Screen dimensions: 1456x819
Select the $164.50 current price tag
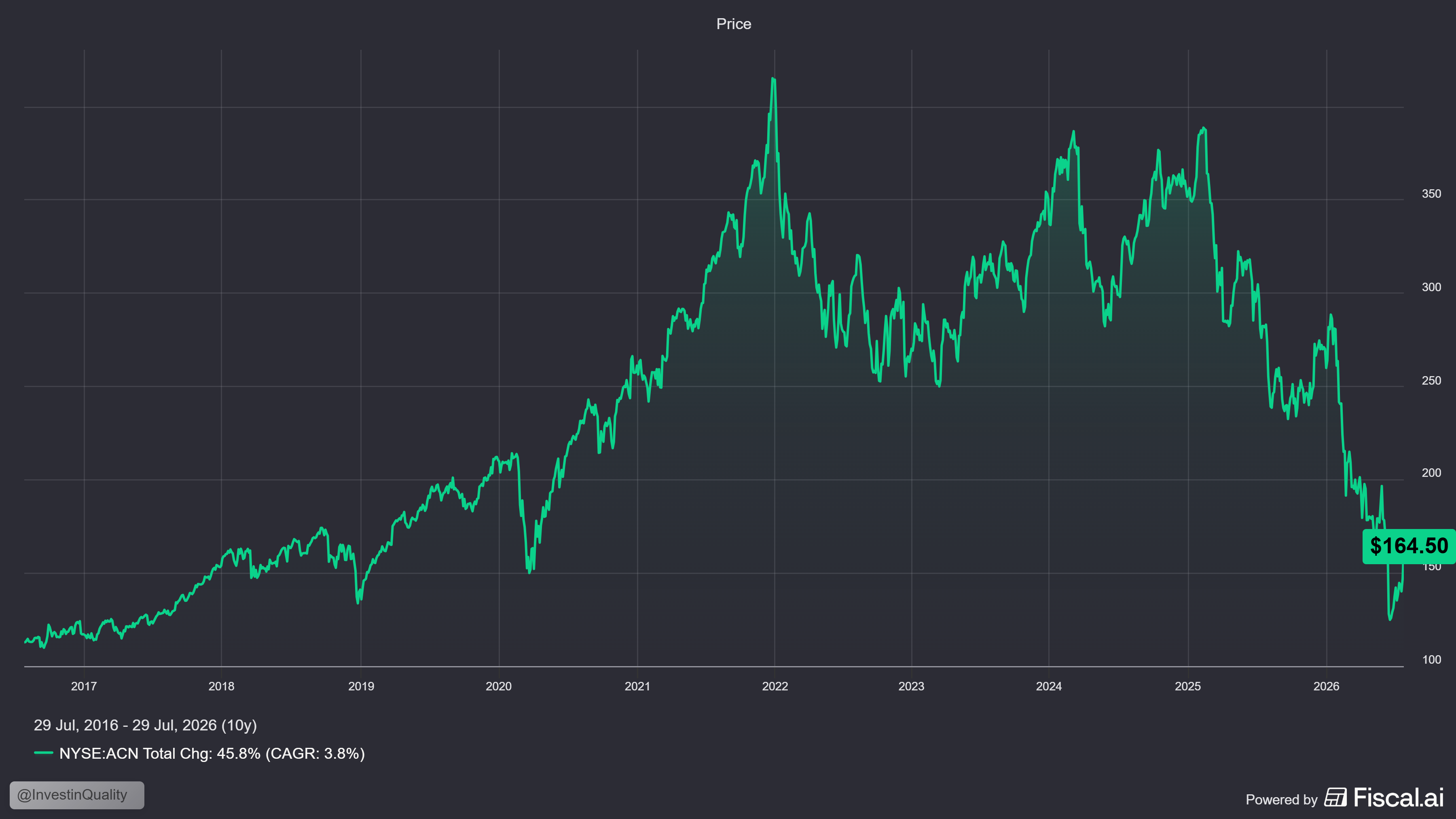1409,546
